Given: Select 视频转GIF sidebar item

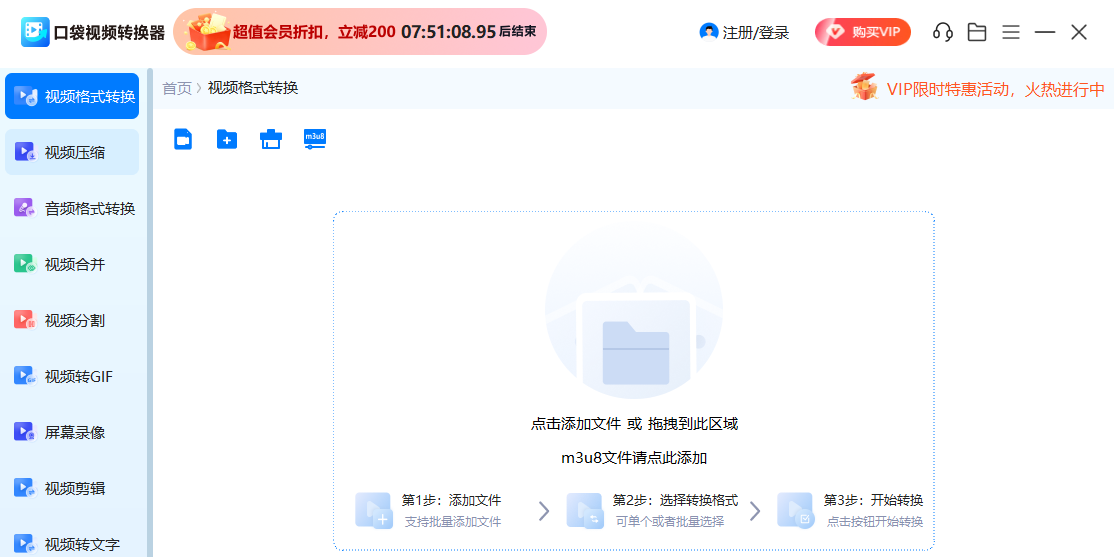Looking at the screenshot, I should (x=72, y=377).
